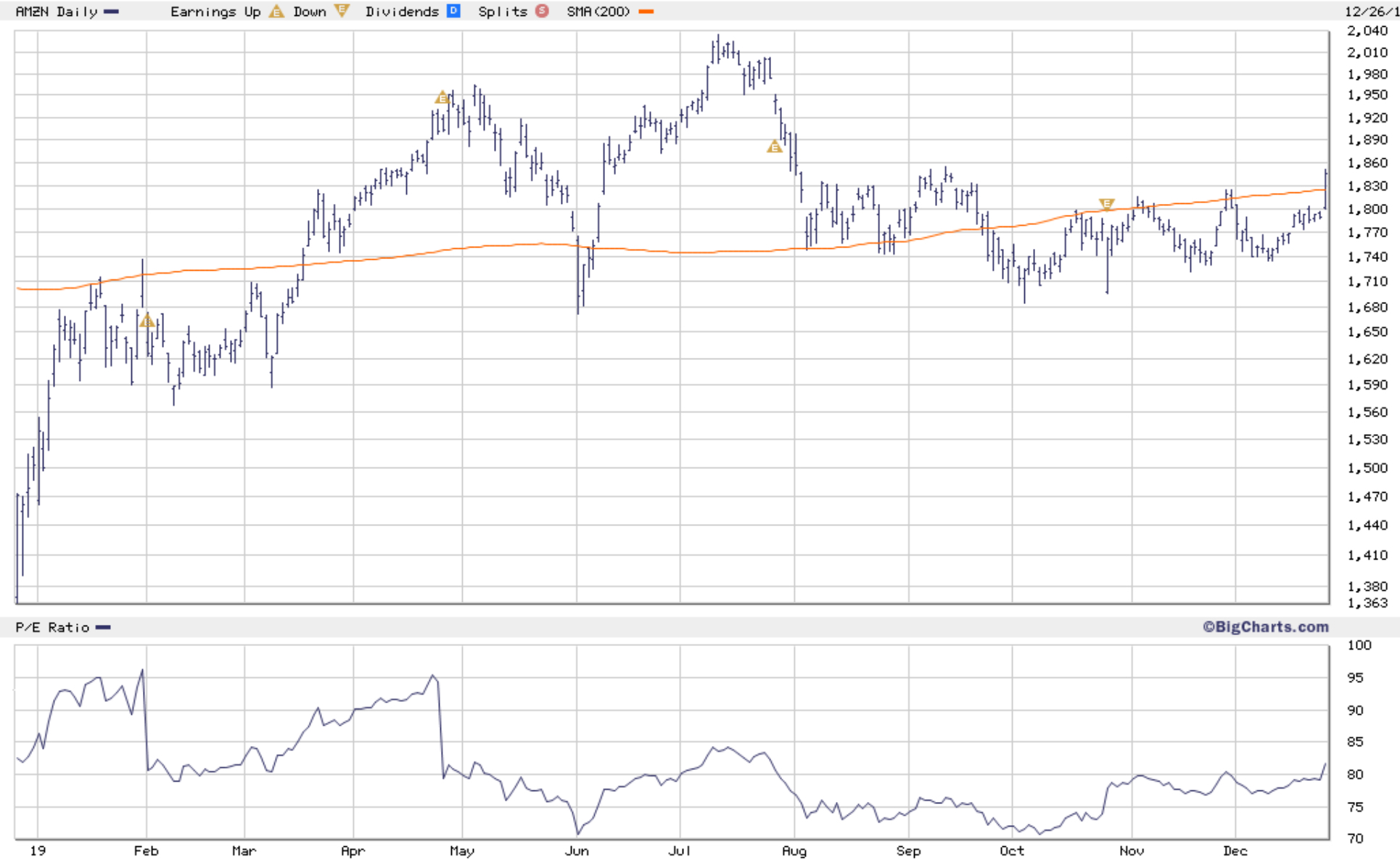Click the Earnings Up triangle legend icon

point(276,12)
